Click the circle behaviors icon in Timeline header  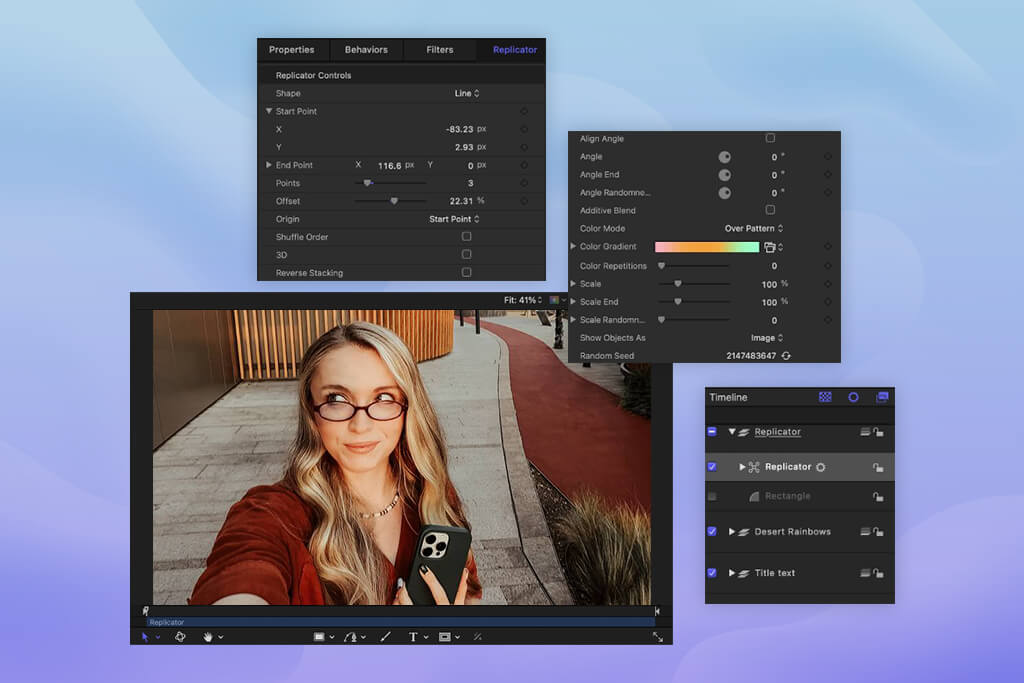854,397
